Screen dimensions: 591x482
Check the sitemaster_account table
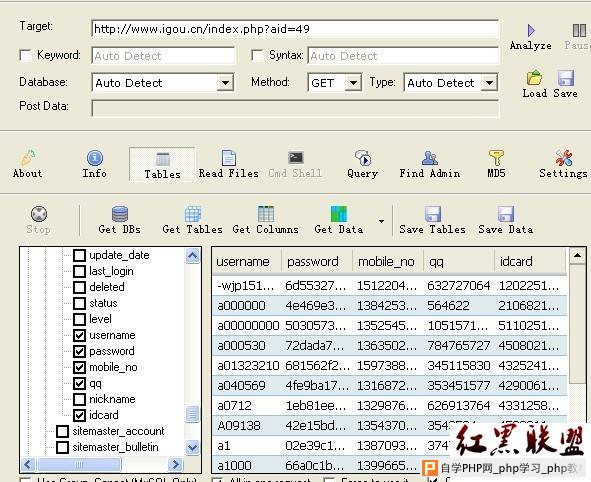[62, 431]
